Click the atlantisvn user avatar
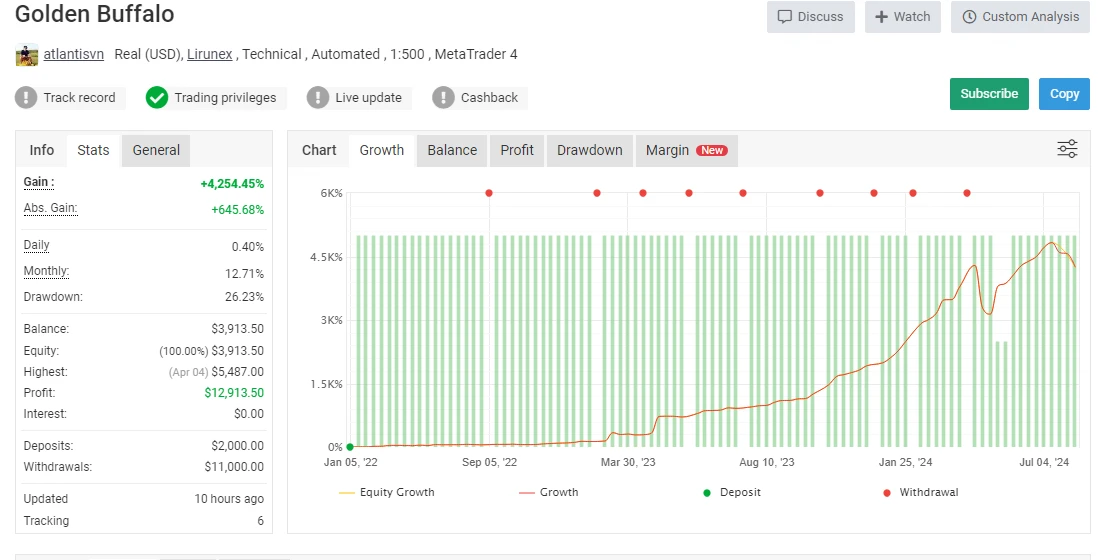This screenshot has width=1099, height=560. coord(27,55)
